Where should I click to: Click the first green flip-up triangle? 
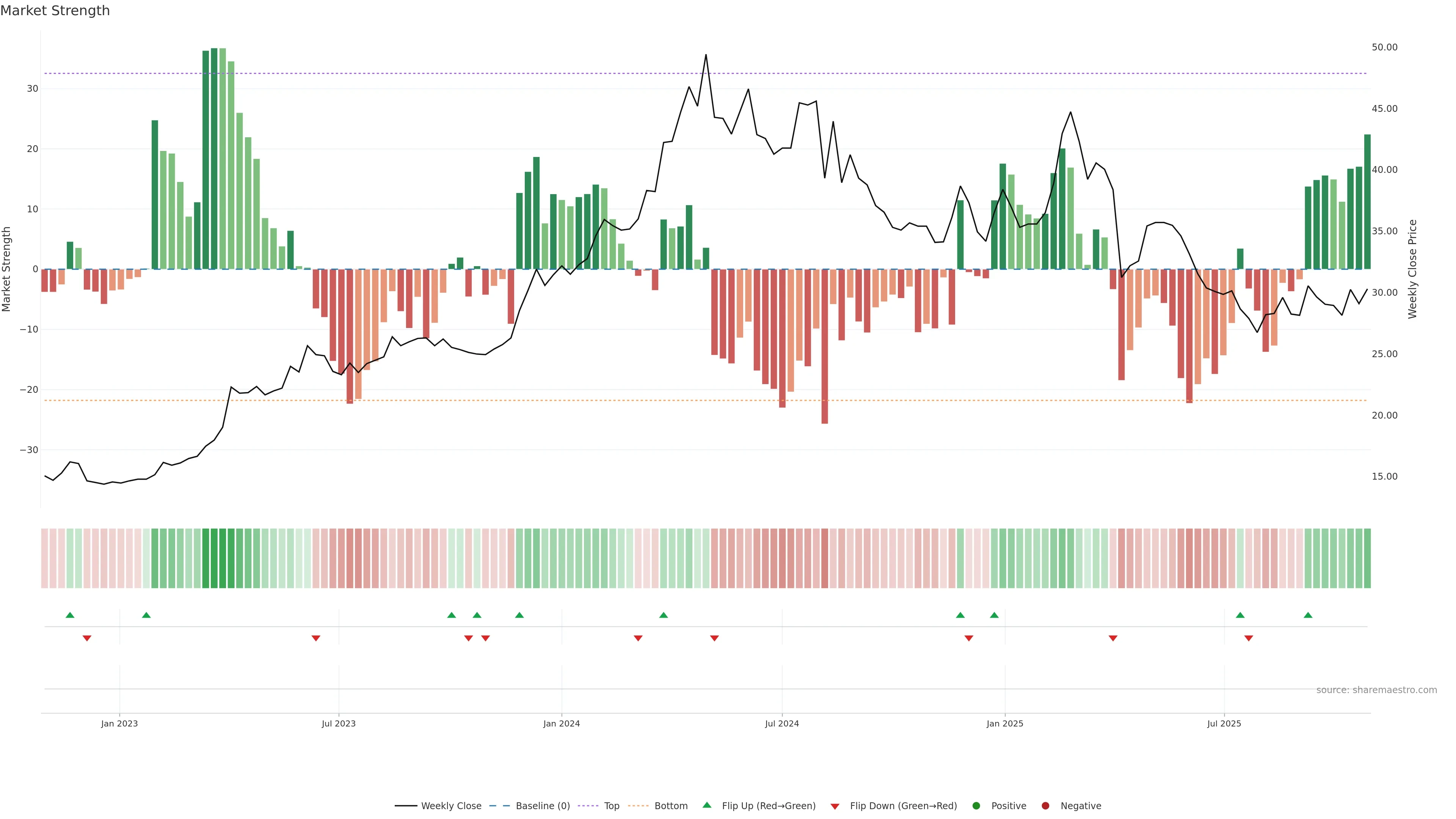tap(70, 615)
